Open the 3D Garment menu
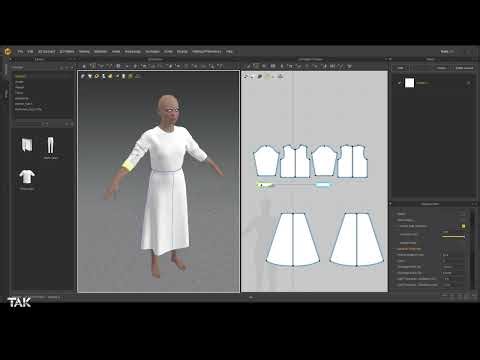Viewport: 480px width, 360px height. (47, 52)
